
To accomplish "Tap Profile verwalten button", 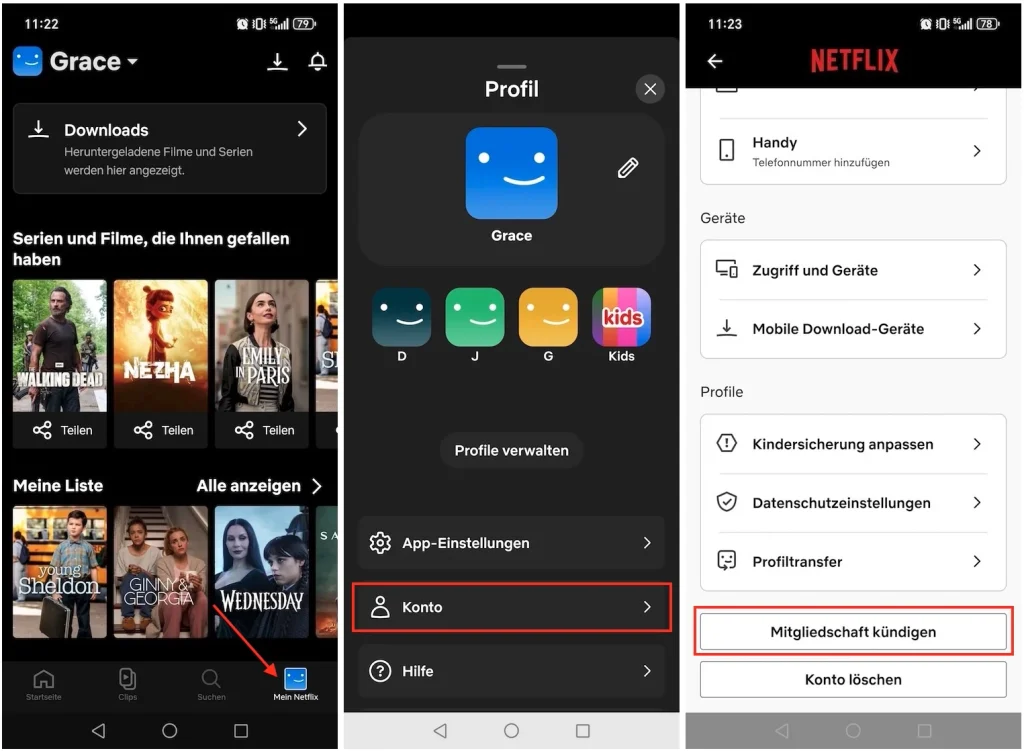I will coord(511,450).
